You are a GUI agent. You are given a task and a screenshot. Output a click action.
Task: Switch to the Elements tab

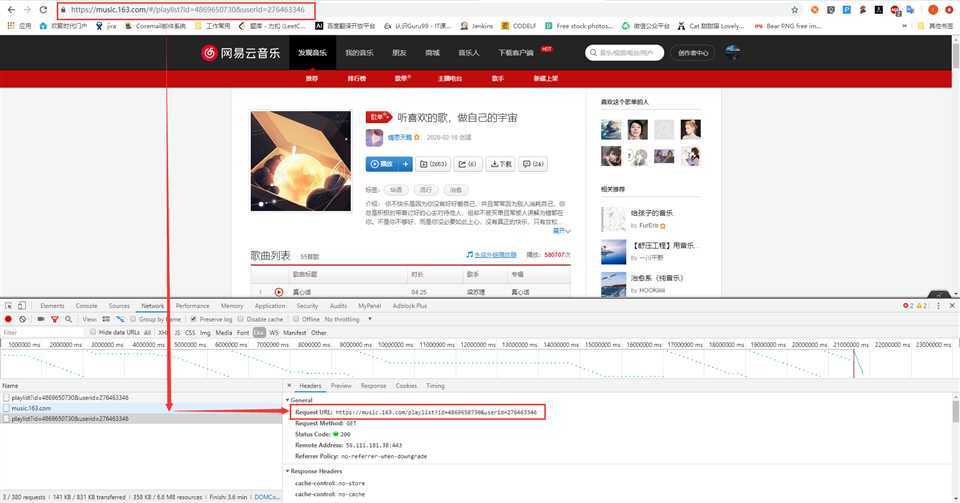(x=52, y=305)
